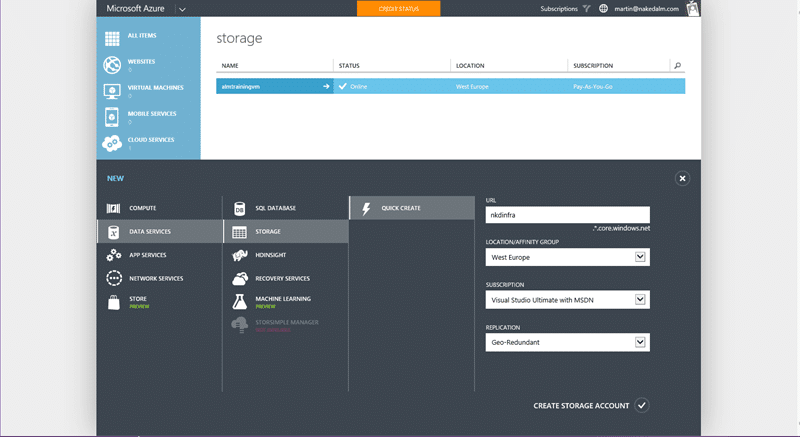Open the Subscriptions link in header
Image resolution: width=800 pixels, height=437 pixels.
click(x=559, y=9)
